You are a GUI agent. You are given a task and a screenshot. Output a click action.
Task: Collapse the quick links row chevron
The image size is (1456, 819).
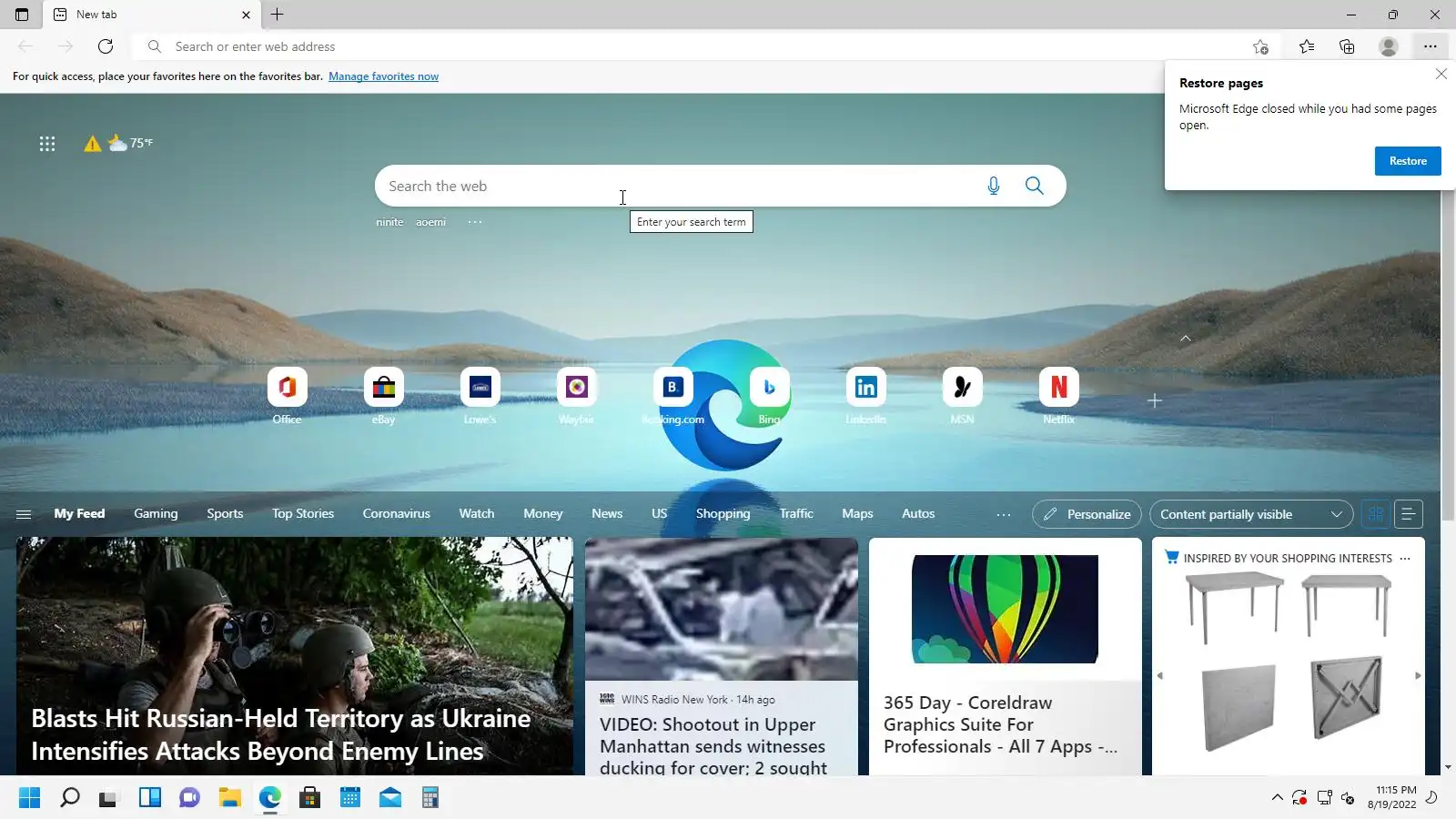[x=1186, y=339]
